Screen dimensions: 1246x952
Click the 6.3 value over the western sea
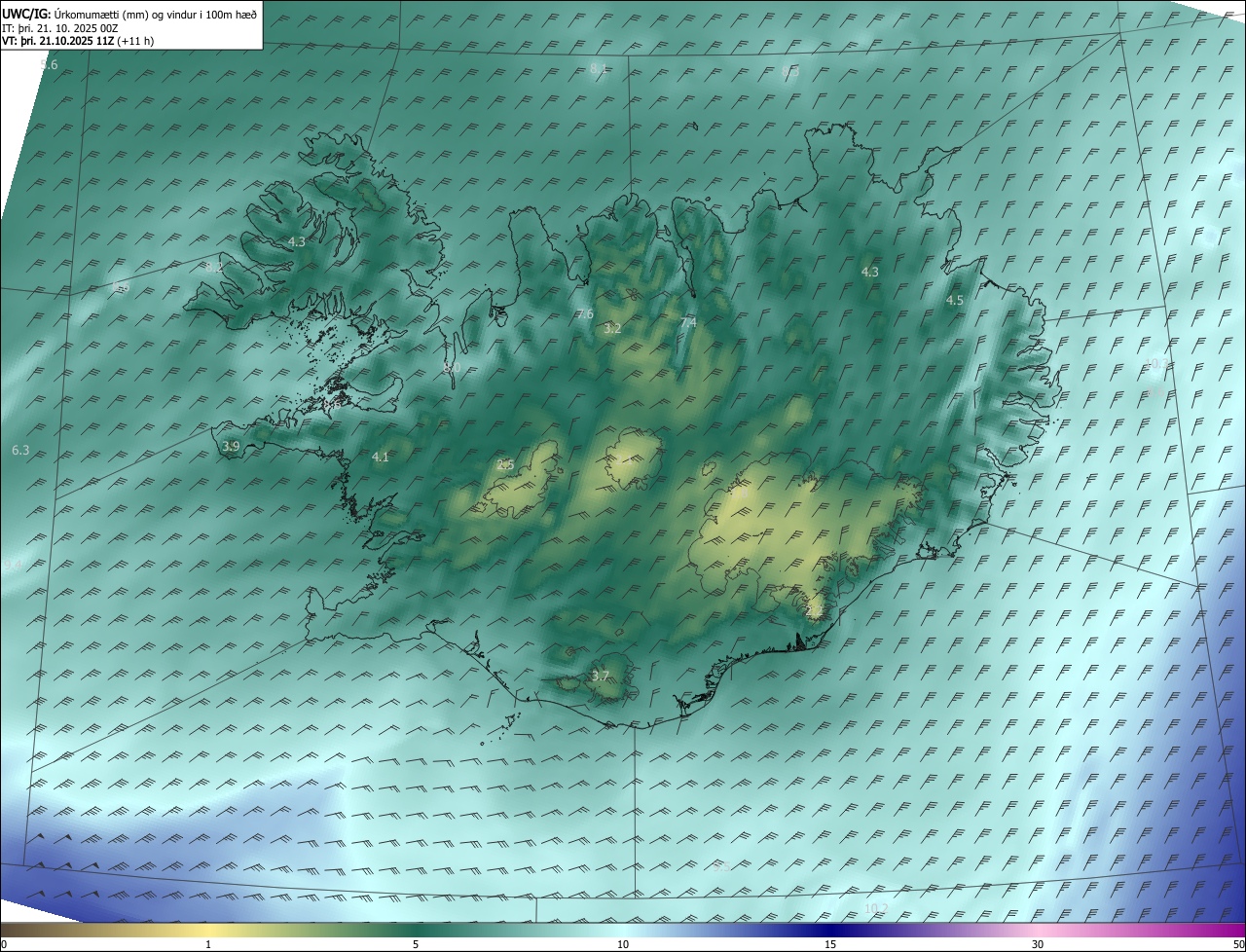click(x=20, y=450)
